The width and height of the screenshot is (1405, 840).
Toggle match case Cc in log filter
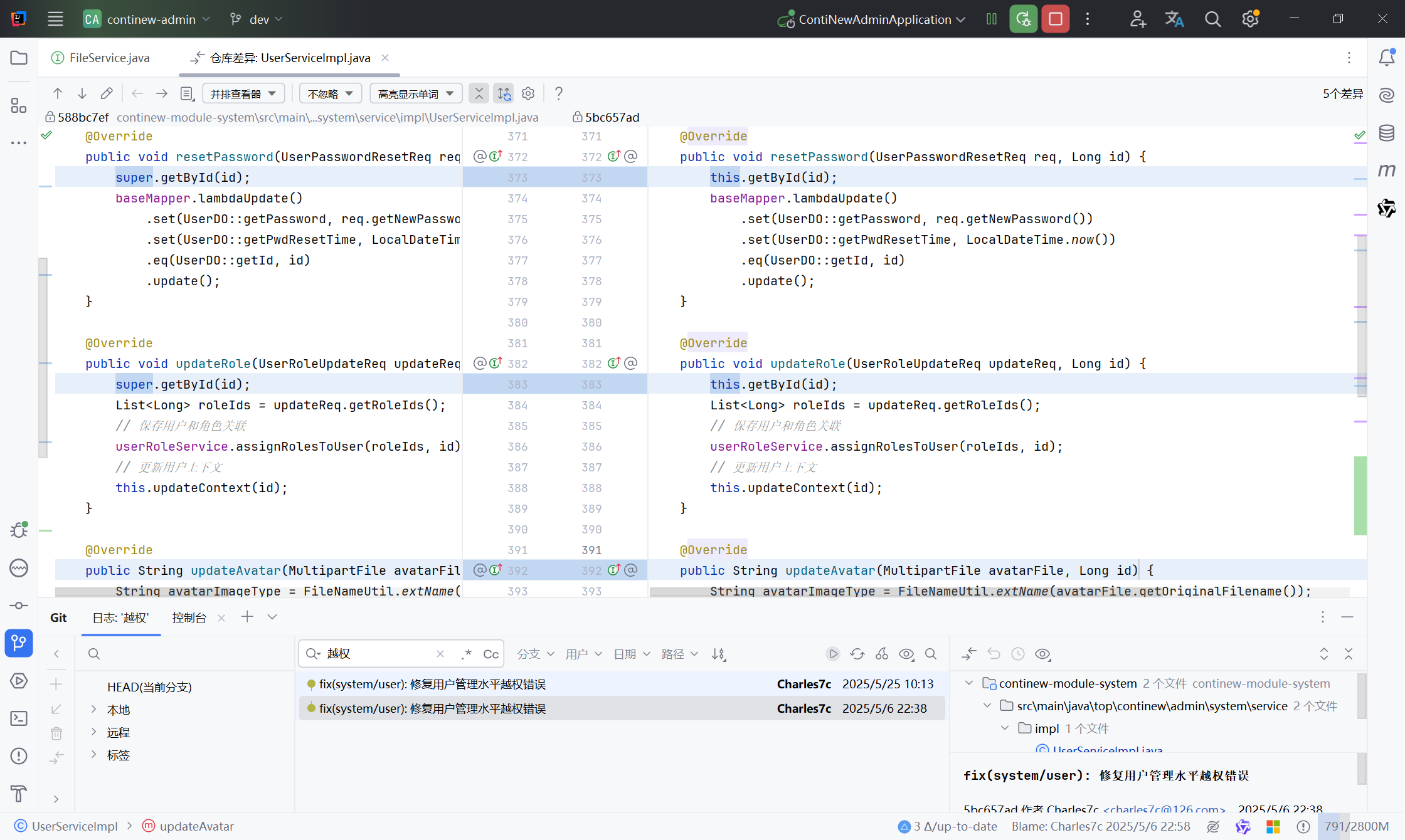click(491, 654)
